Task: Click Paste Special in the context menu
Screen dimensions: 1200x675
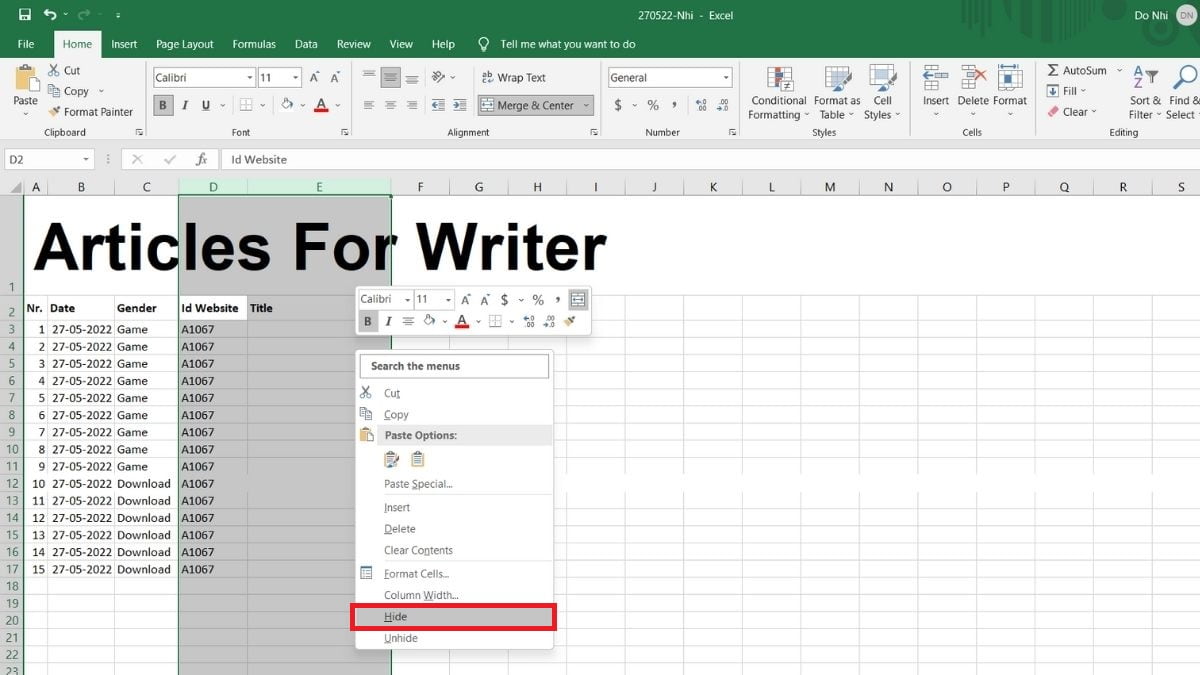Action: click(417, 484)
